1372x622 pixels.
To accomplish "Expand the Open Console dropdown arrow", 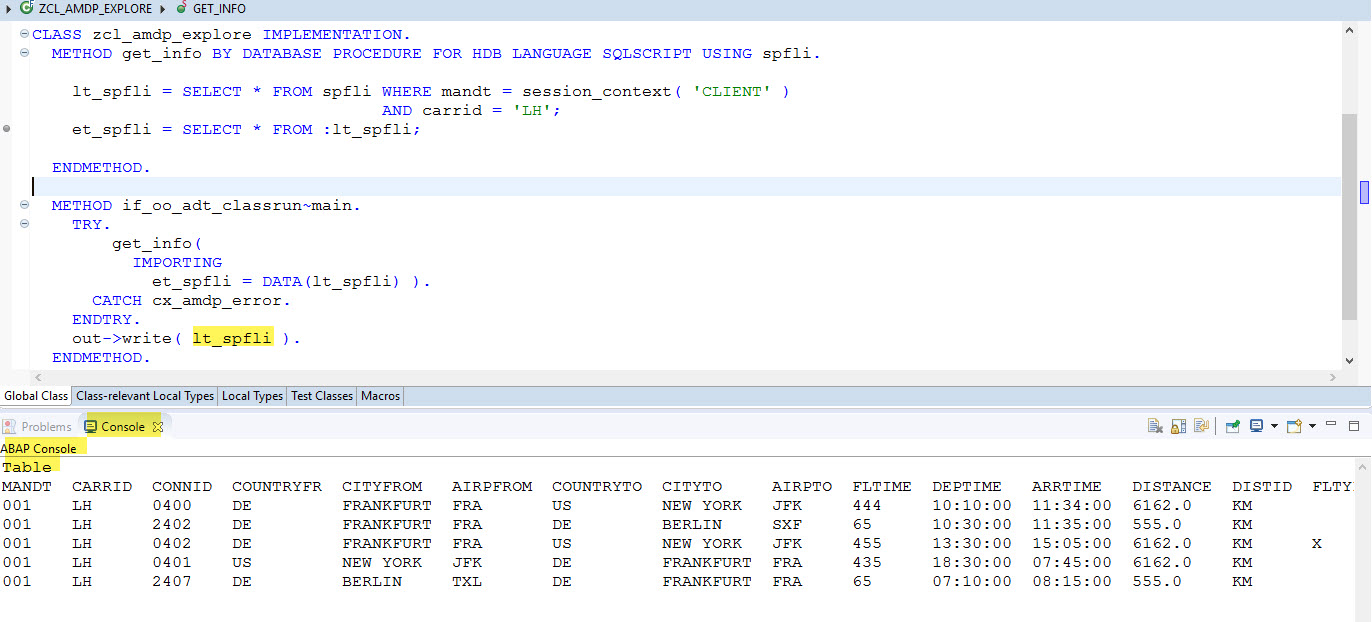I will (x=1312, y=426).
